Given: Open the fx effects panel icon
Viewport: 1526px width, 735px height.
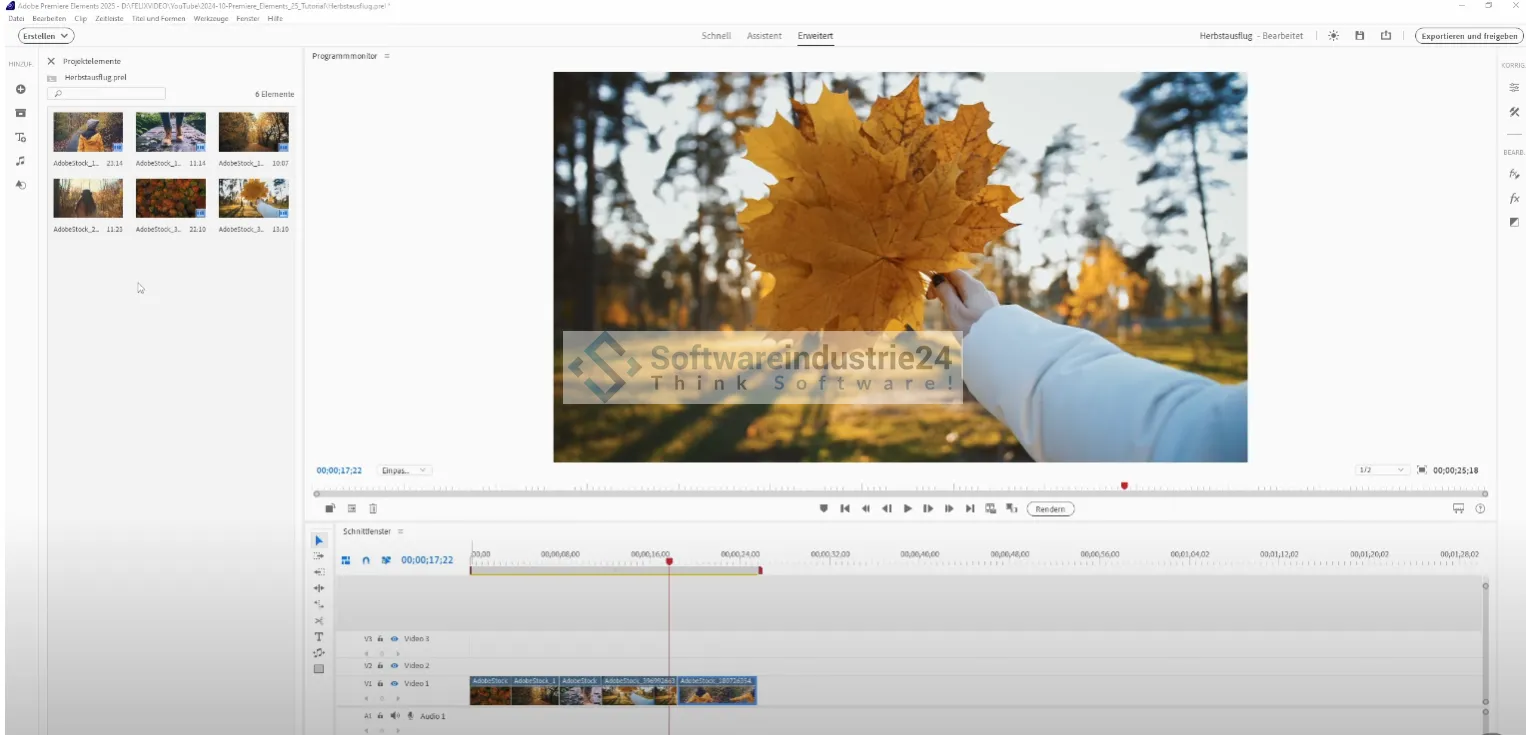Looking at the screenshot, I should click(x=1514, y=198).
